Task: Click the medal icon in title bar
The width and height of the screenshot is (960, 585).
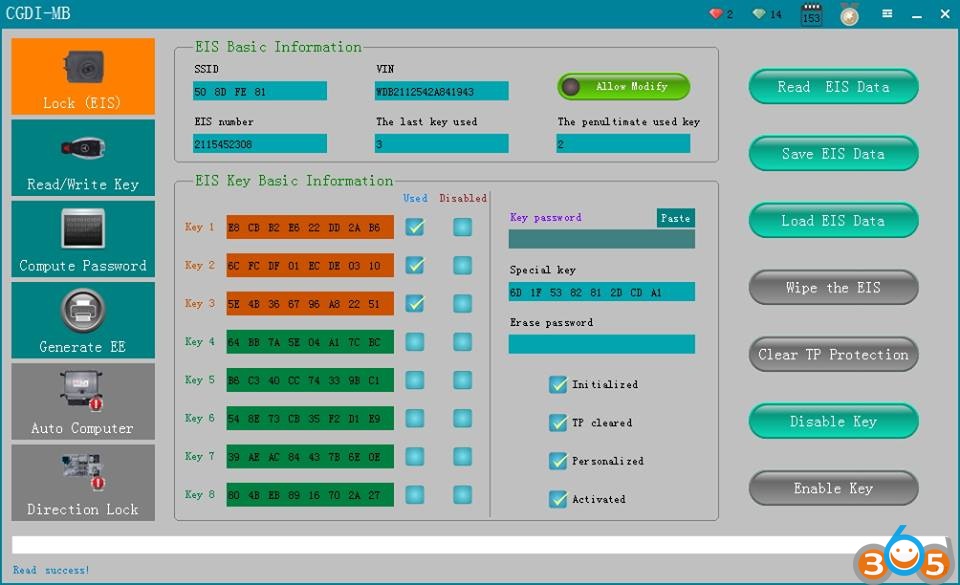Action: point(849,15)
